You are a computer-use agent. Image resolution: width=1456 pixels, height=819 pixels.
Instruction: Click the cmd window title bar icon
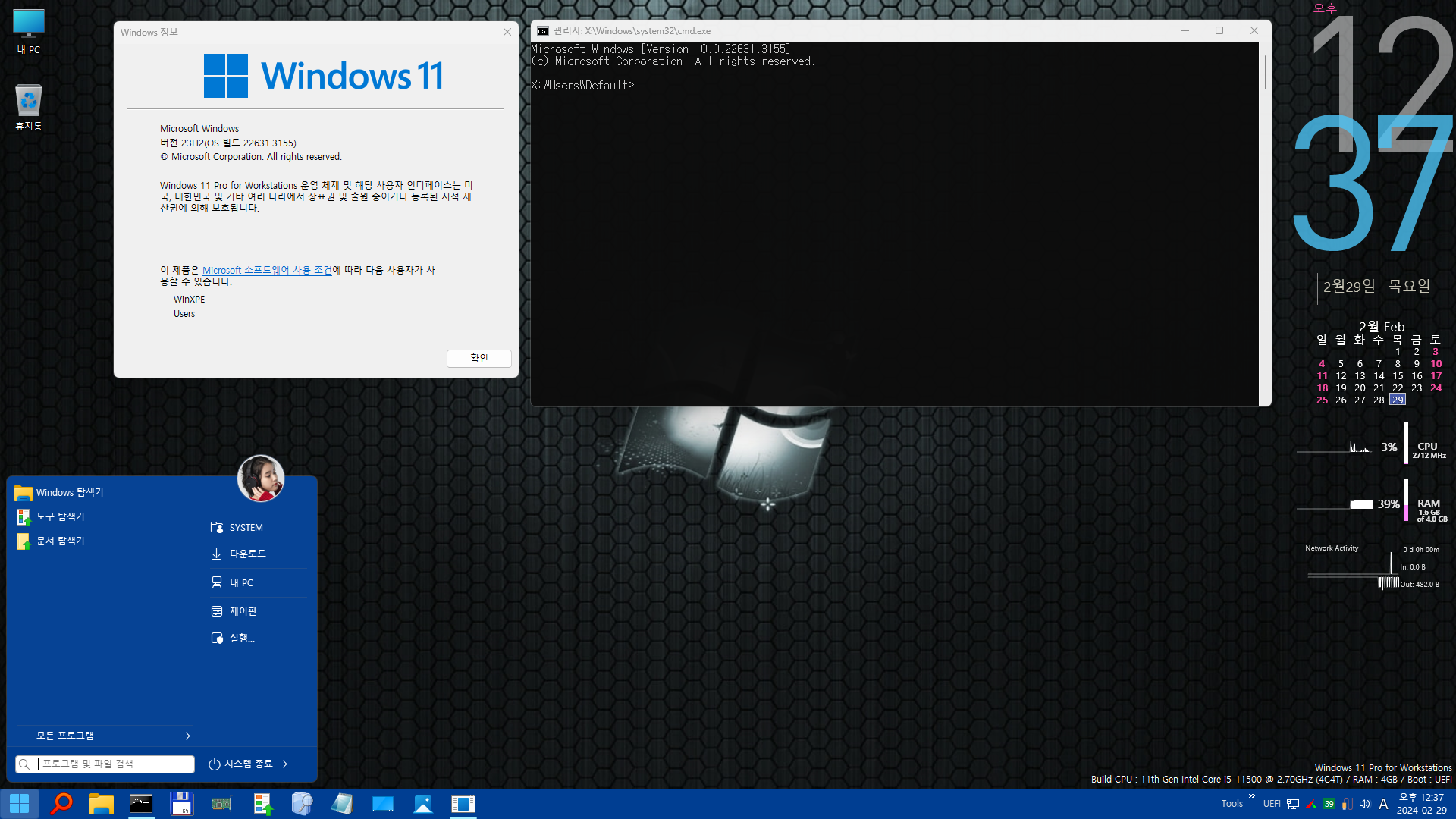click(543, 31)
